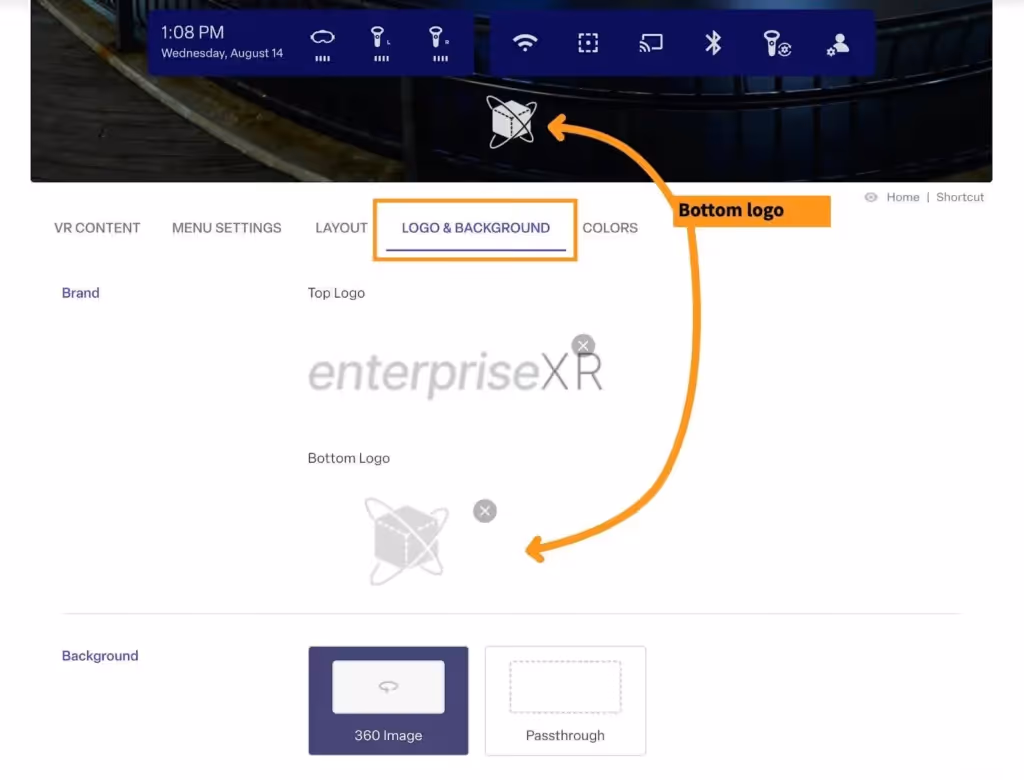This screenshot has height=780, width=1024.
Task: Open the MENU SETTINGS tab
Action: point(227,228)
